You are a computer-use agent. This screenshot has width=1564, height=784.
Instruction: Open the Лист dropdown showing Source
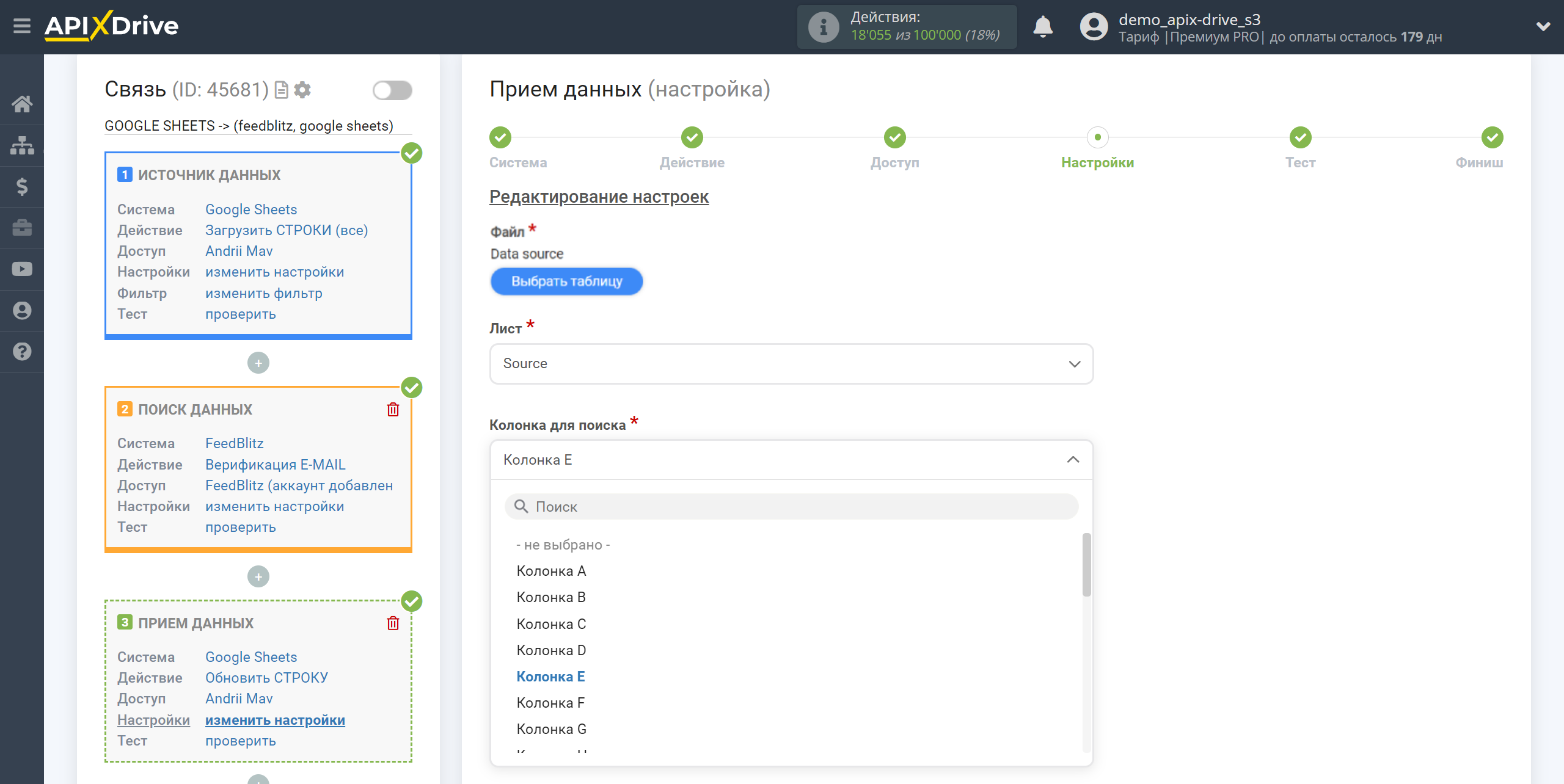pyautogui.click(x=791, y=364)
